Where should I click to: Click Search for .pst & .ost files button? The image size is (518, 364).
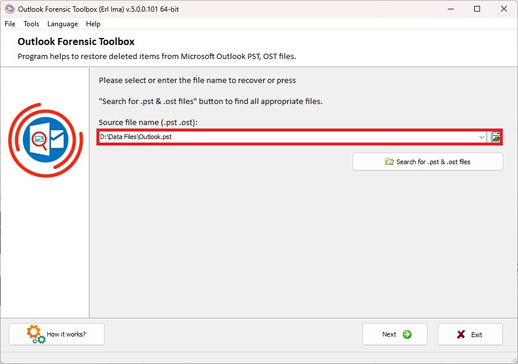pos(428,162)
